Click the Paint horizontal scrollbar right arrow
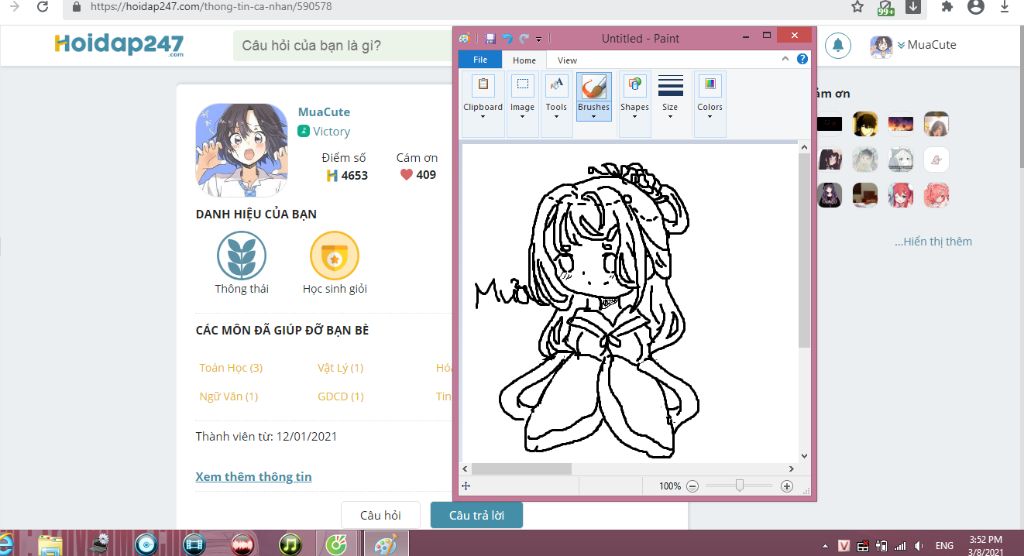This screenshot has height=556, width=1024. [791, 468]
